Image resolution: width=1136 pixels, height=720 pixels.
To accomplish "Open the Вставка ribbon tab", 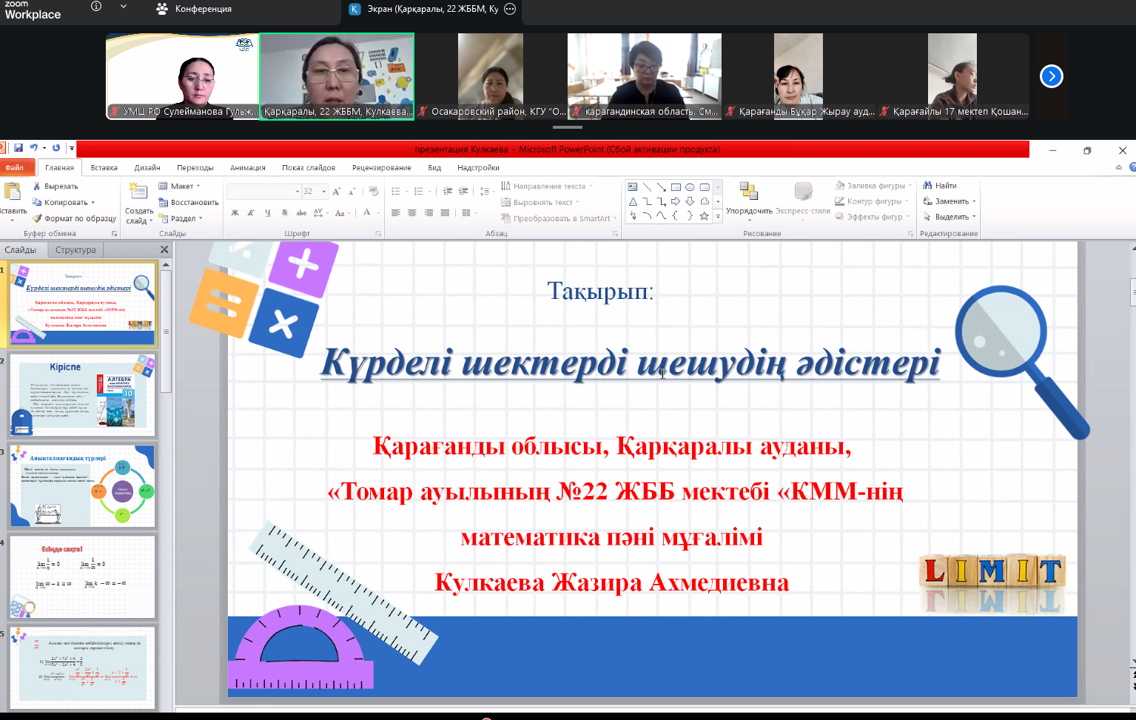I will click(x=104, y=168).
